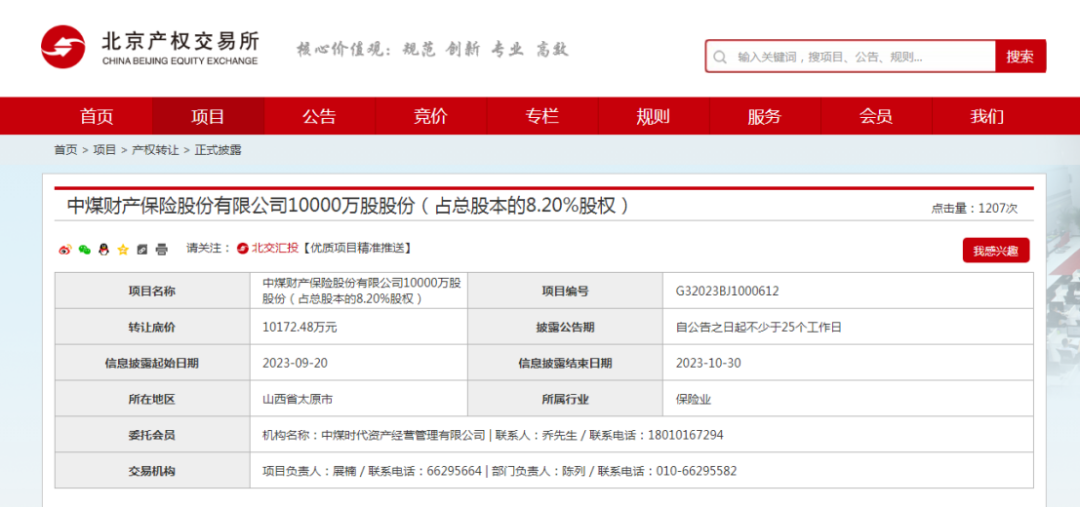
Task: Open the 竞价 nav menu
Action: point(430,116)
